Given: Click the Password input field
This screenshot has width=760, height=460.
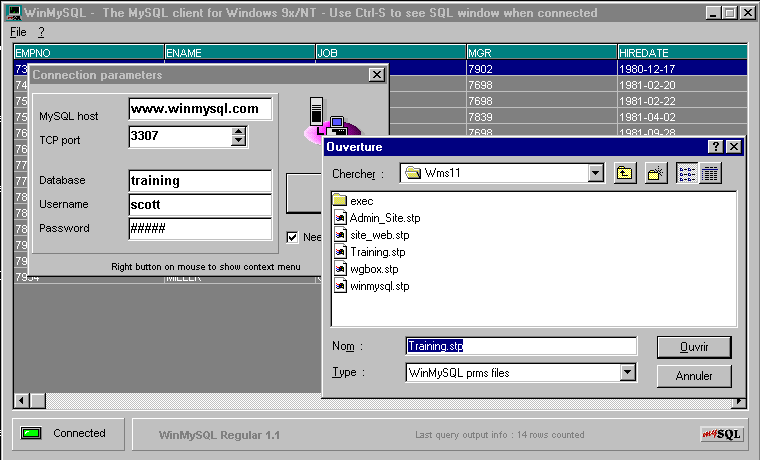Looking at the screenshot, I should 200,228.
